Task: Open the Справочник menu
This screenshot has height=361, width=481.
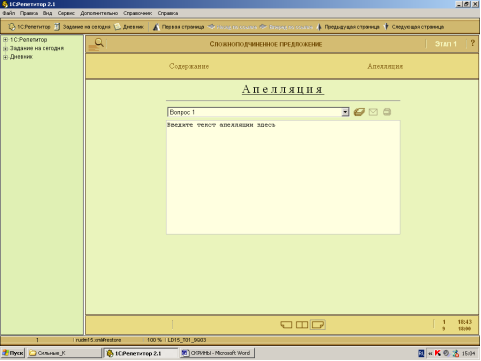Action: point(138,13)
